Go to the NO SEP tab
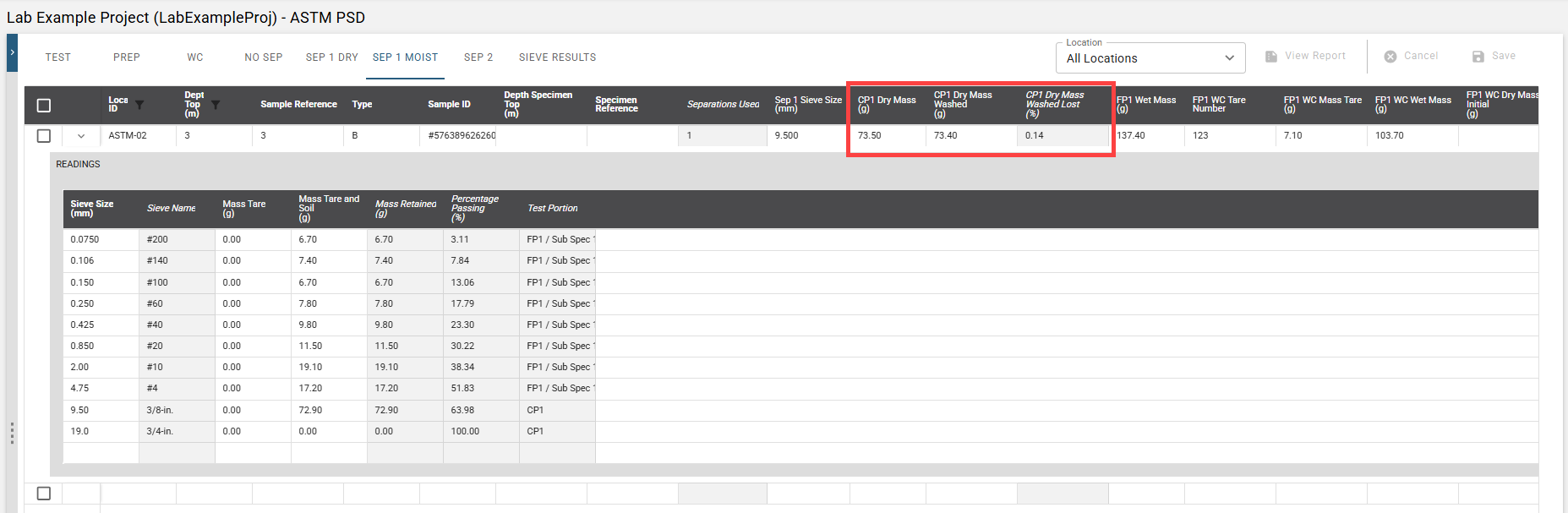This screenshot has width=1568, height=513. tap(263, 57)
